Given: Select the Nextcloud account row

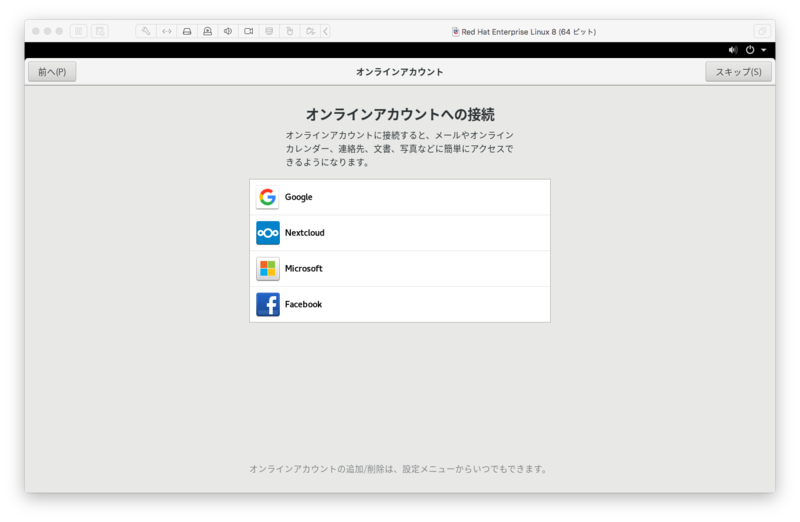Looking at the screenshot, I should pos(400,233).
